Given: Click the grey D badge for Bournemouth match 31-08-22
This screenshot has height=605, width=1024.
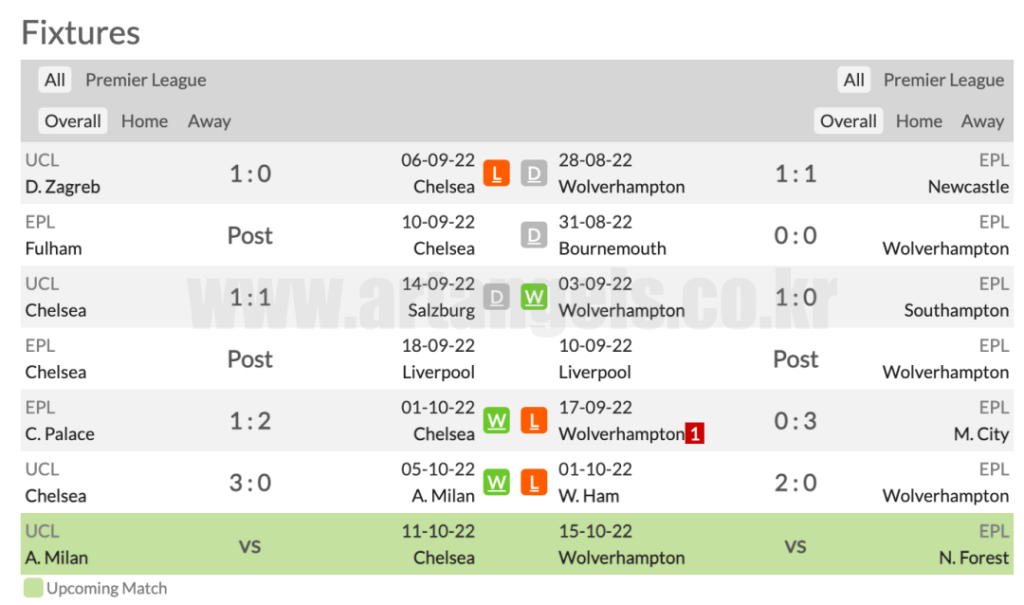Looking at the screenshot, I should pyautogui.click(x=534, y=235).
